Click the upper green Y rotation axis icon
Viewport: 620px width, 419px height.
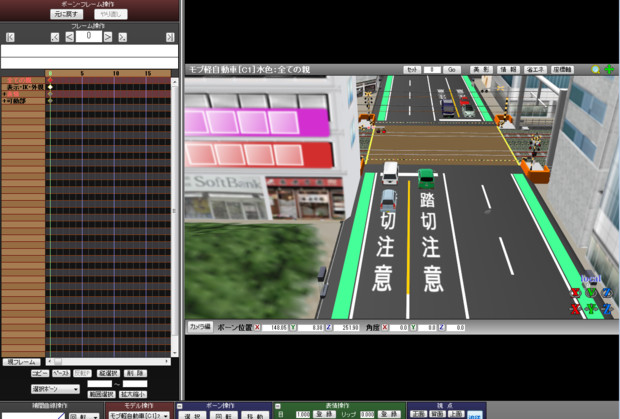point(591,293)
